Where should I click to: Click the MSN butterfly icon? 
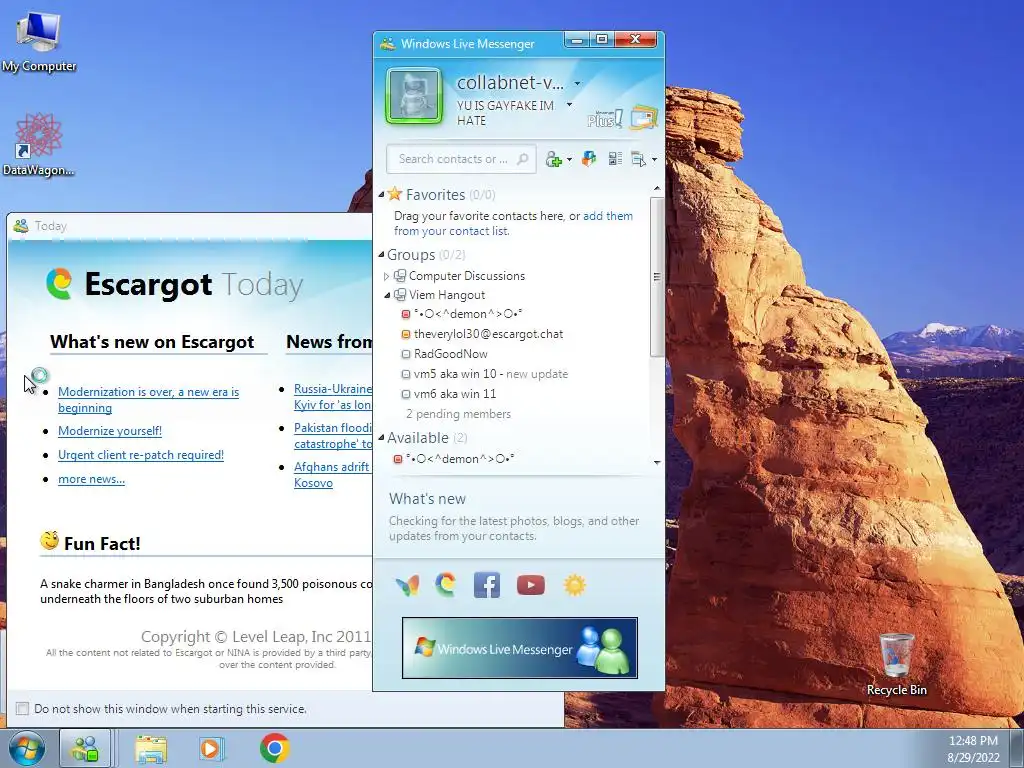click(408, 585)
